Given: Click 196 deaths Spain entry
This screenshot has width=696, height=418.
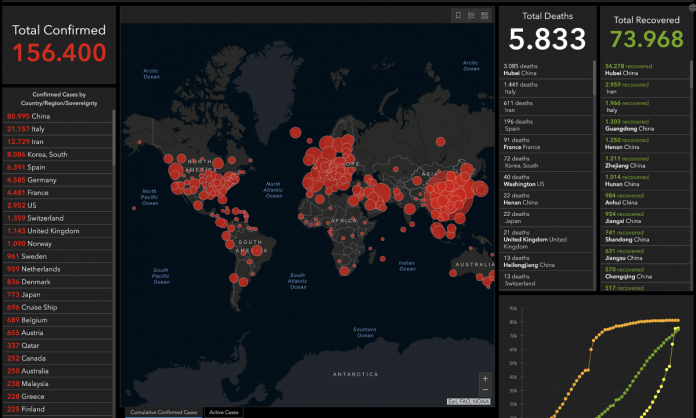Looking at the screenshot, I should pyautogui.click(x=546, y=125).
